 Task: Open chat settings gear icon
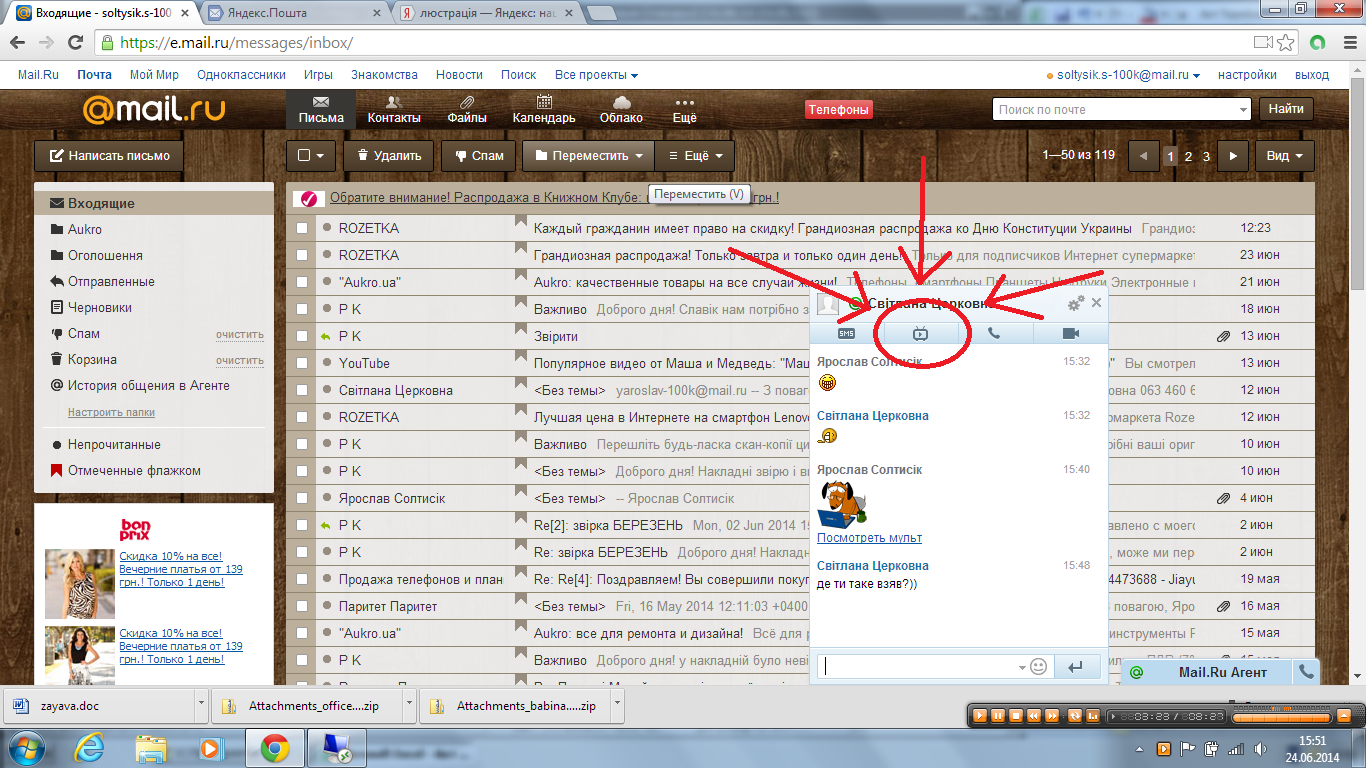pos(1076,303)
